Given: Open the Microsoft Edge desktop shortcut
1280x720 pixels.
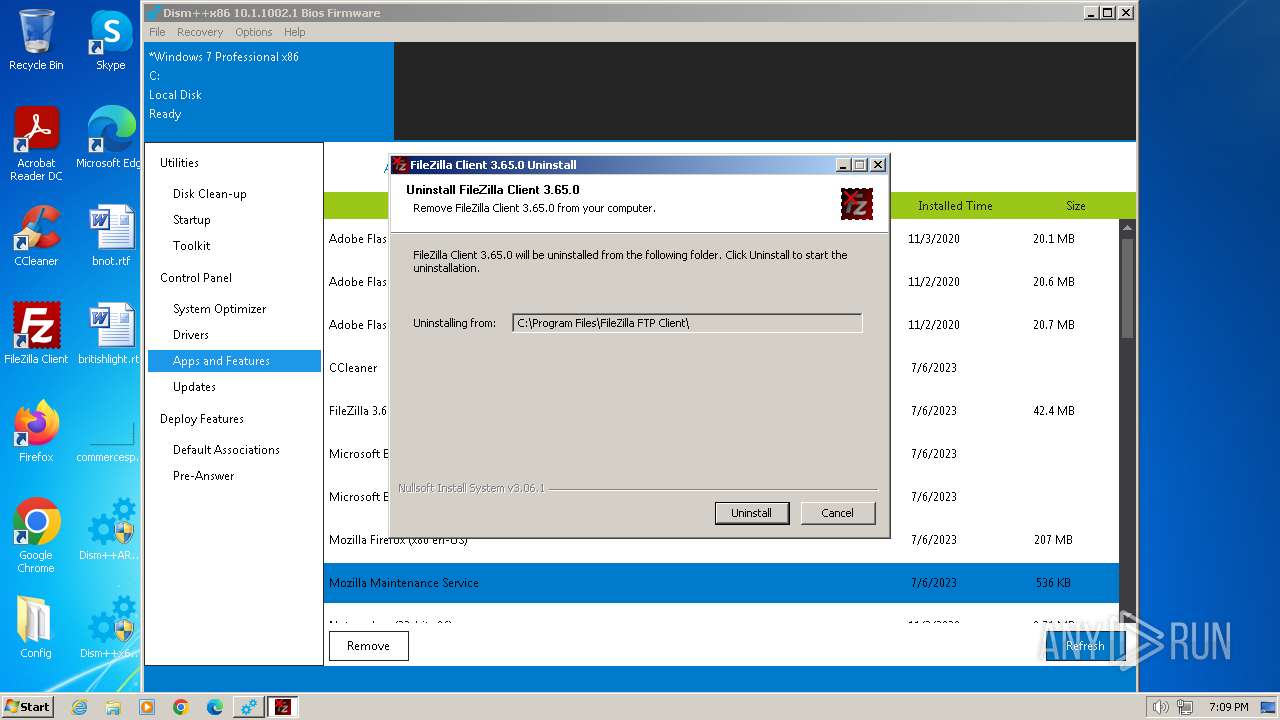Looking at the screenshot, I should pos(110,137).
